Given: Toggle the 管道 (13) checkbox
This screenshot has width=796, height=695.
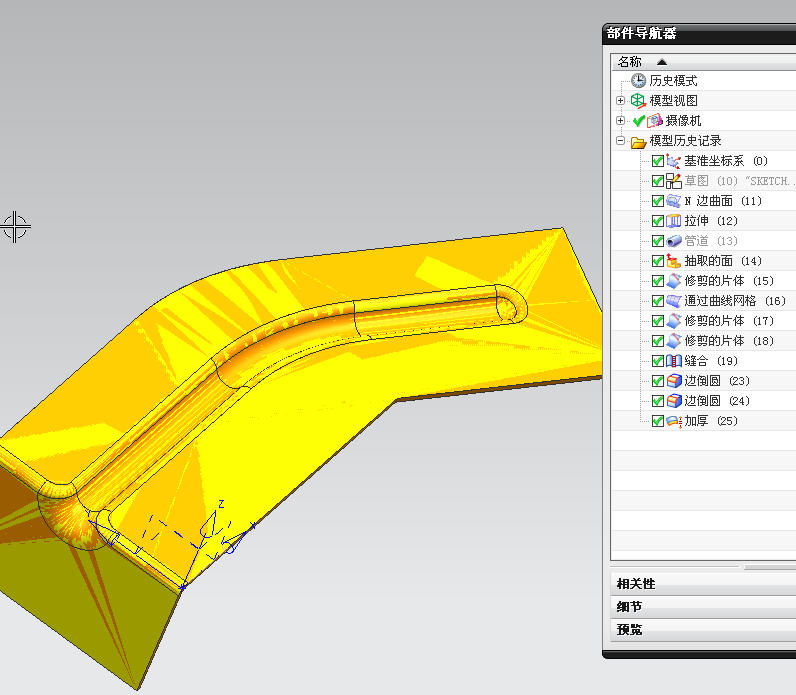Looking at the screenshot, I should pos(657,241).
